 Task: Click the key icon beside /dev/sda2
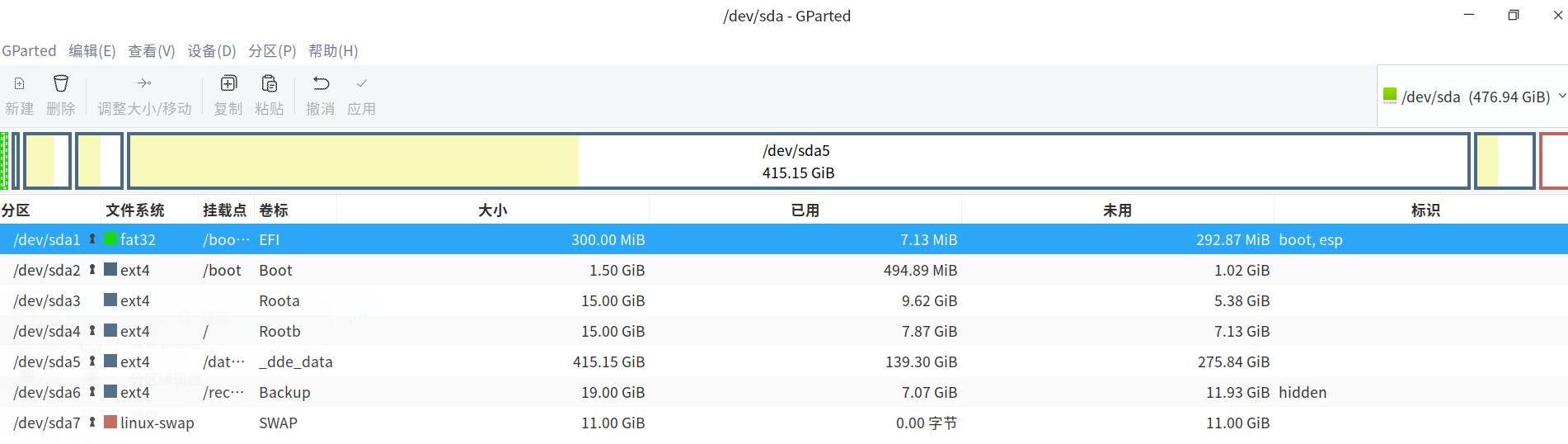point(92,270)
